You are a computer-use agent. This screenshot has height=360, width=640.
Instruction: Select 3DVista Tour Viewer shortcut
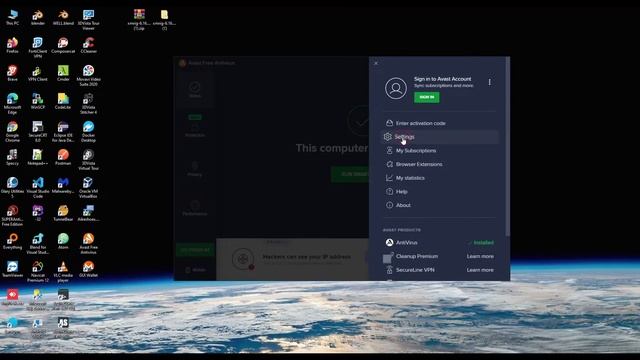89,20
